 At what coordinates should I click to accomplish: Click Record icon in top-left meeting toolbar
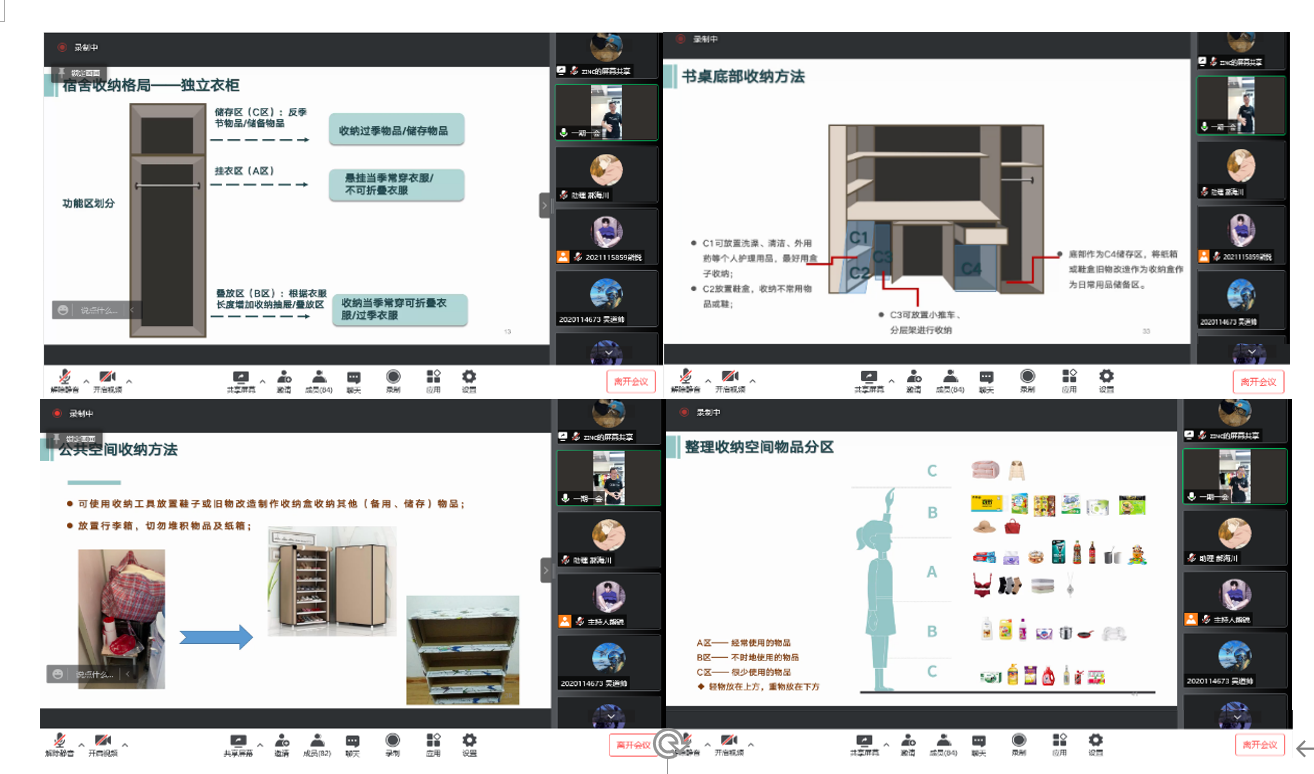[393, 378]
